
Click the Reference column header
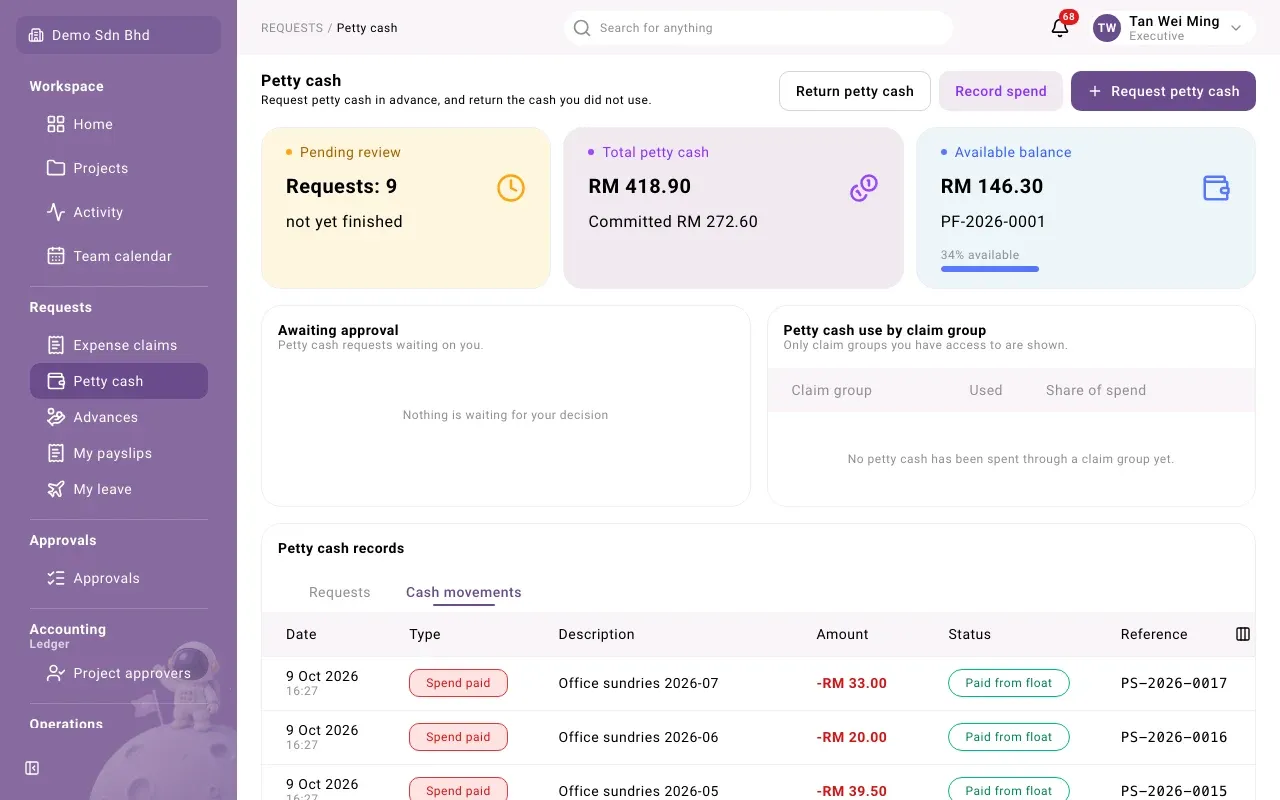[1154, 634]
